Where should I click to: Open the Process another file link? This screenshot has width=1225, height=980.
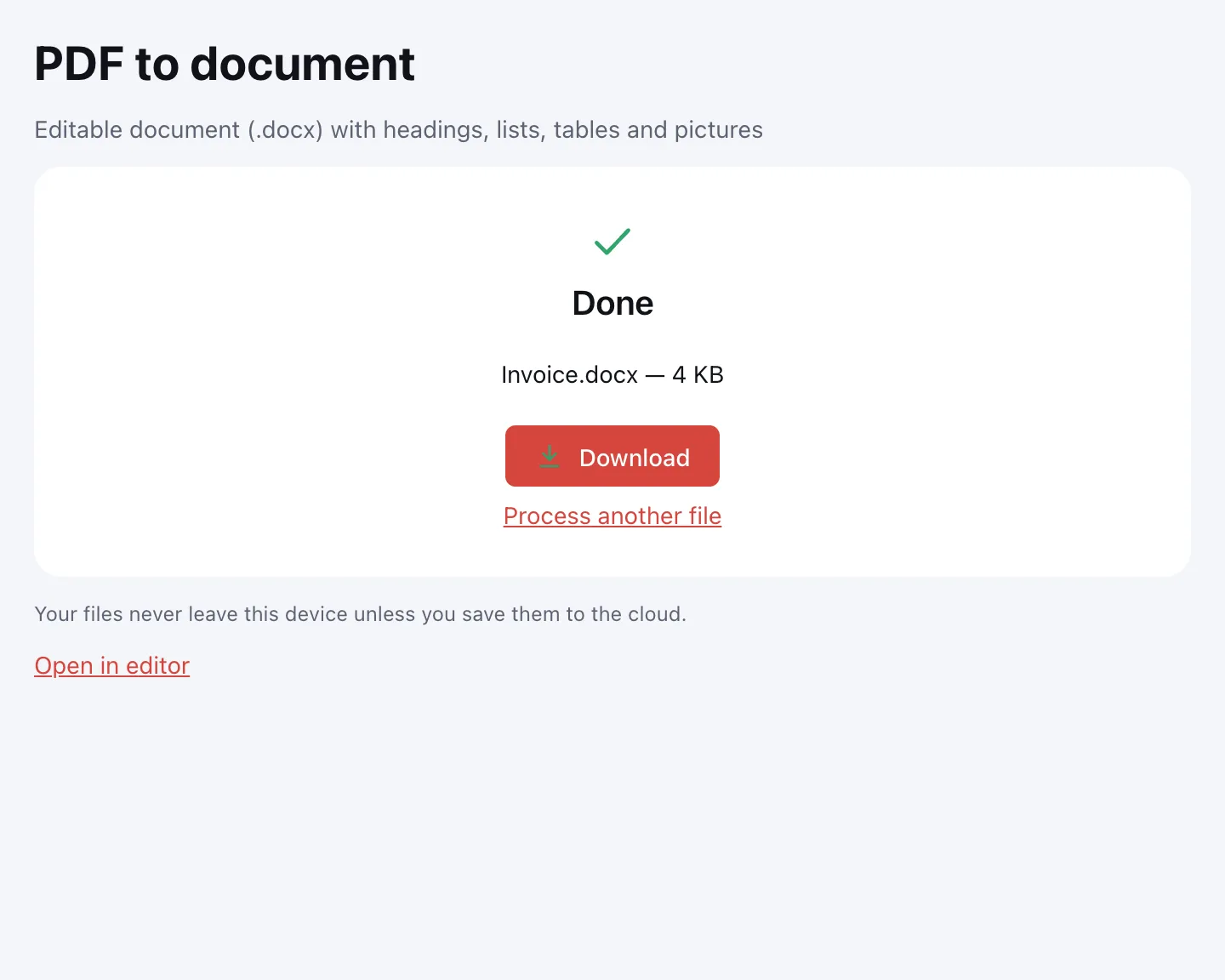pyautogui.click(x=612, y=516)
